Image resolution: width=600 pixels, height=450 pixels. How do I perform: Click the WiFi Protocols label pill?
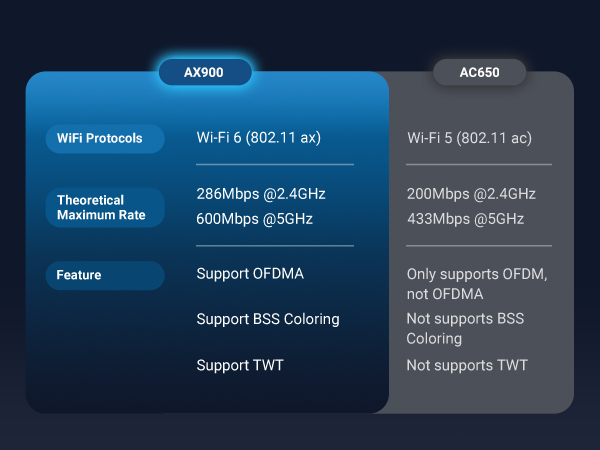[x=105, y=138]
